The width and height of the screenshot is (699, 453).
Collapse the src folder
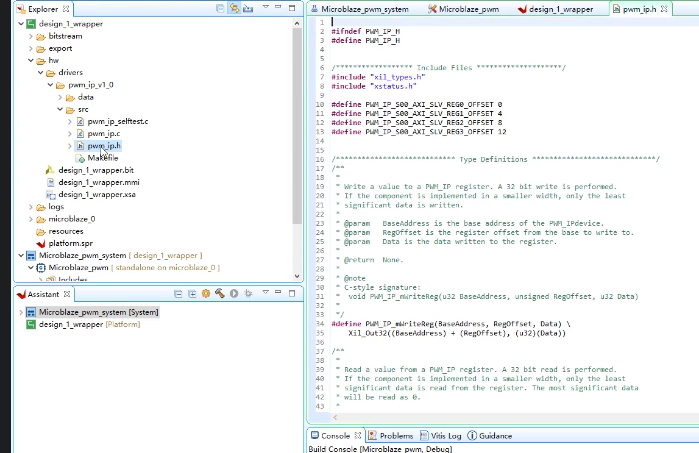click(60, 109)
